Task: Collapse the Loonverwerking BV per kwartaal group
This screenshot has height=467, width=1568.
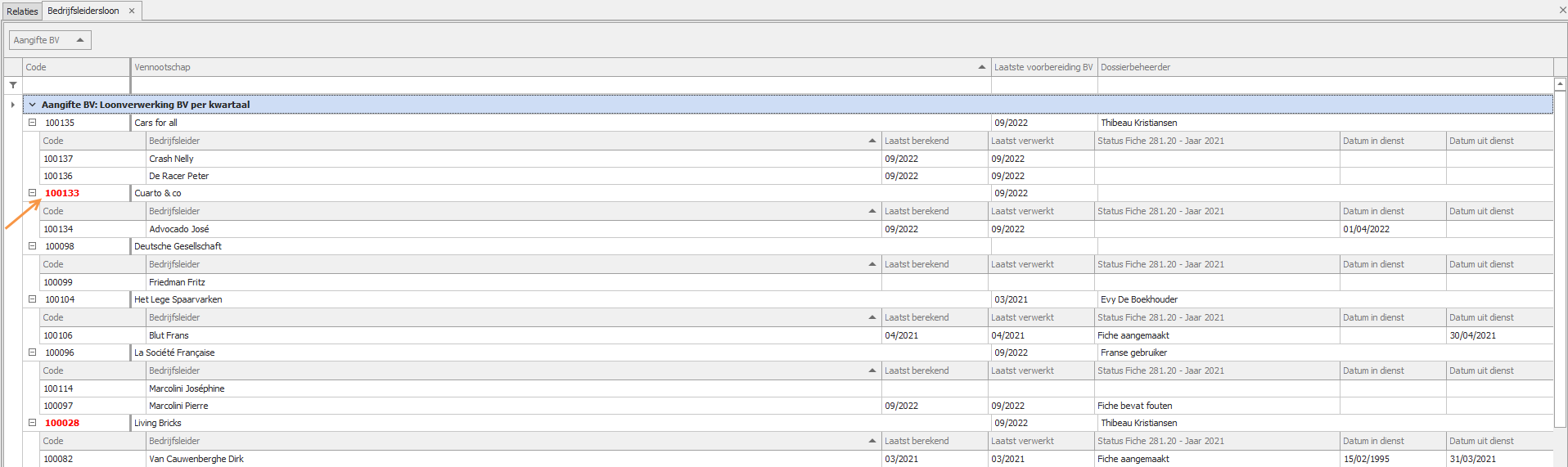Action: tap(33, 105)
